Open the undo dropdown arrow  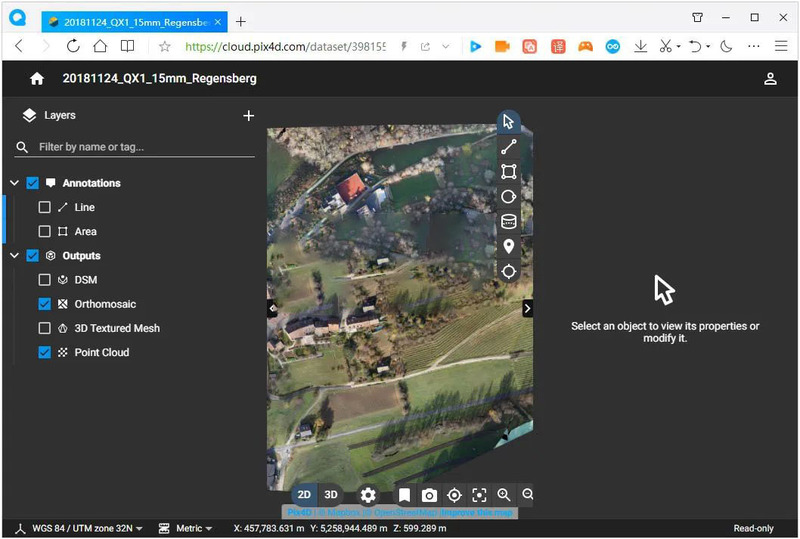click(708, 46)
